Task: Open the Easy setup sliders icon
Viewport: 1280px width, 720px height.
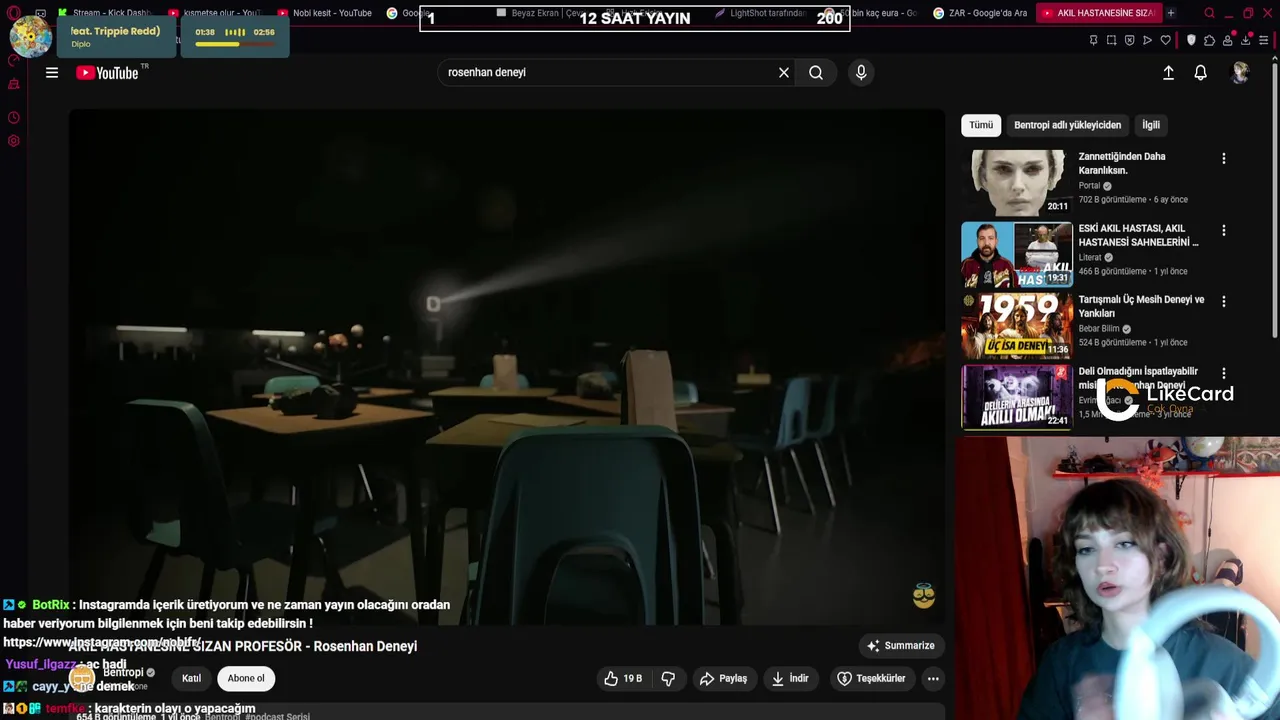Action: [x=1264, y=40]
